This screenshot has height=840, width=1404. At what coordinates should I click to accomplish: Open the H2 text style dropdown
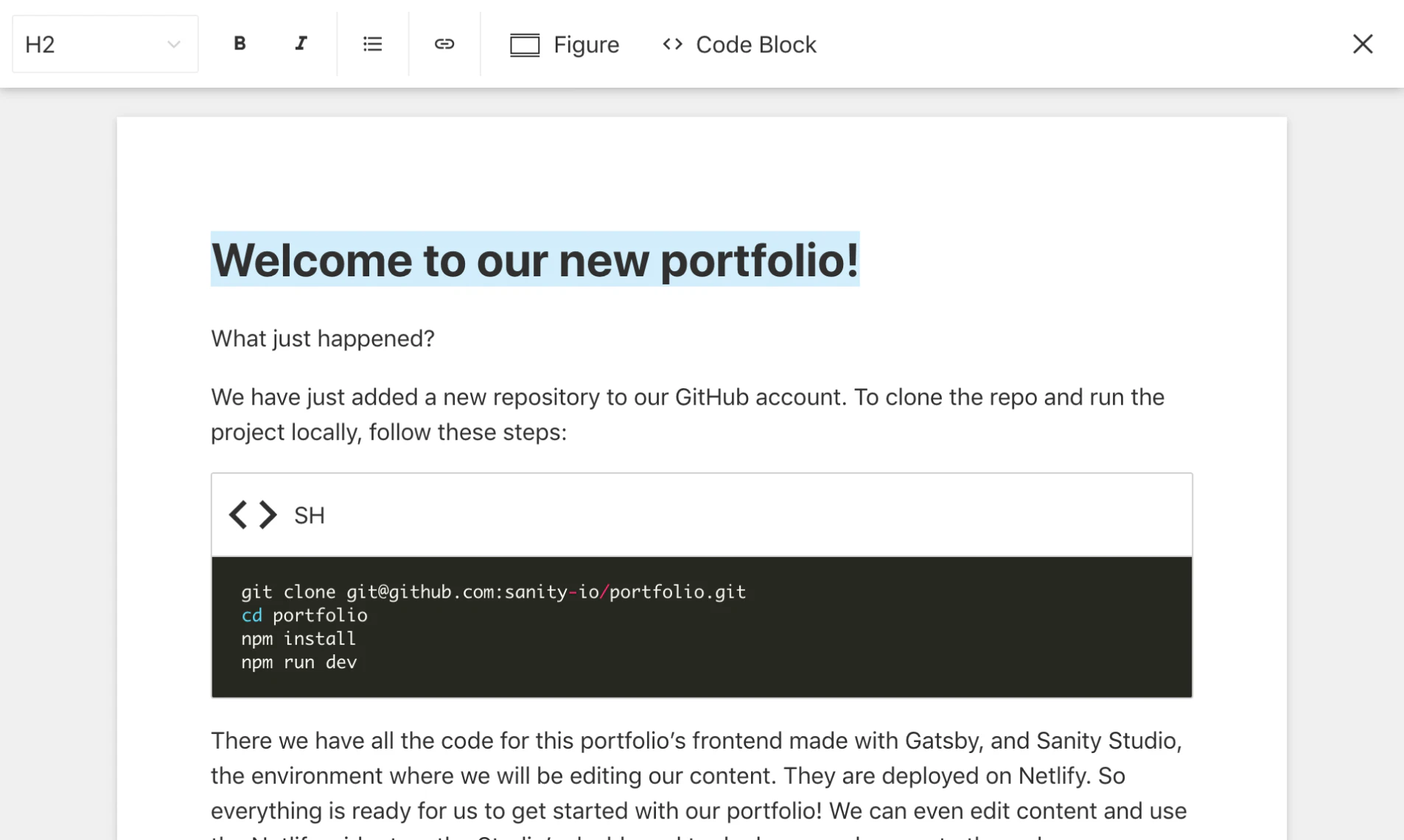point(105,44)
